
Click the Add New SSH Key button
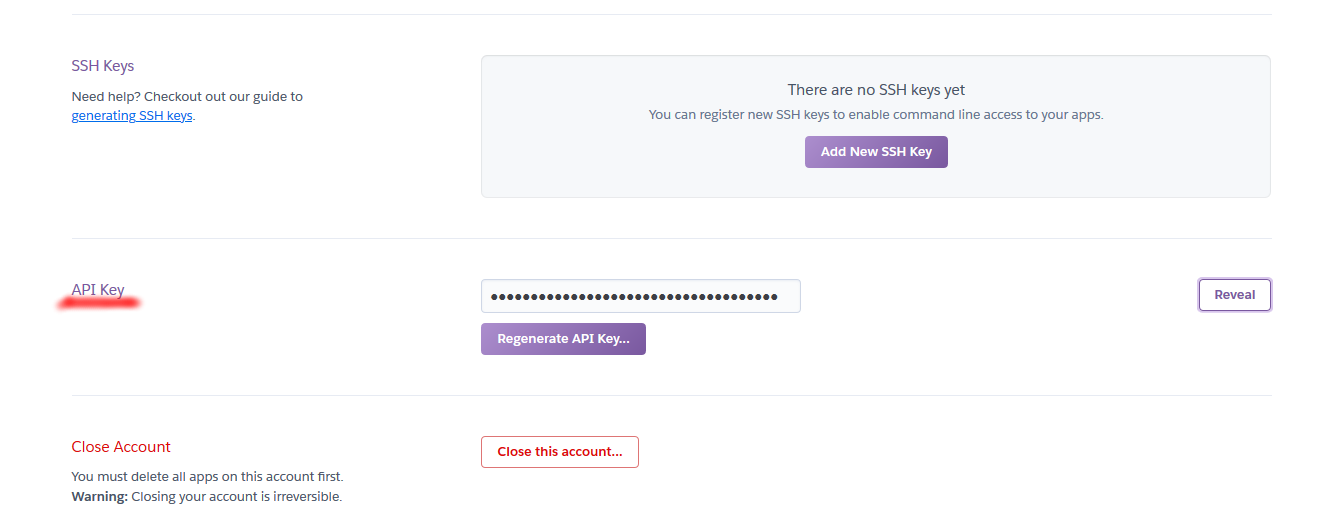pos(876,152)
